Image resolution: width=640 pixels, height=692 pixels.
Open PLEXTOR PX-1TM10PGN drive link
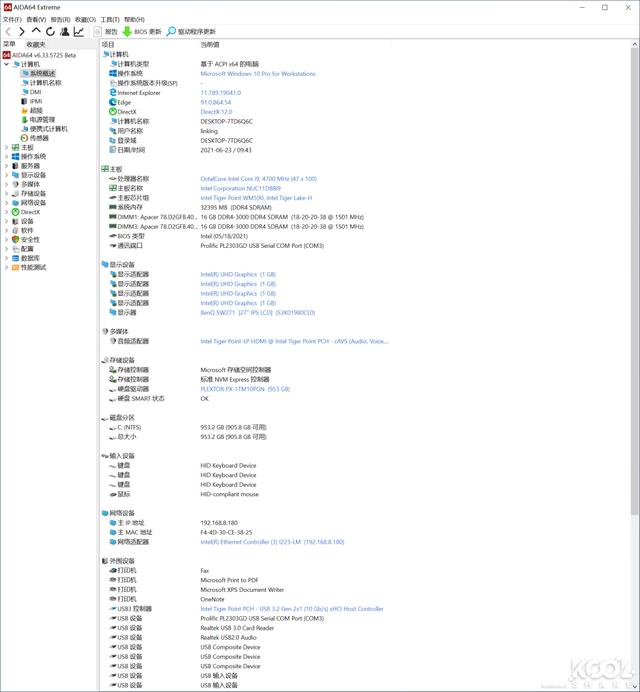[245, 389]
